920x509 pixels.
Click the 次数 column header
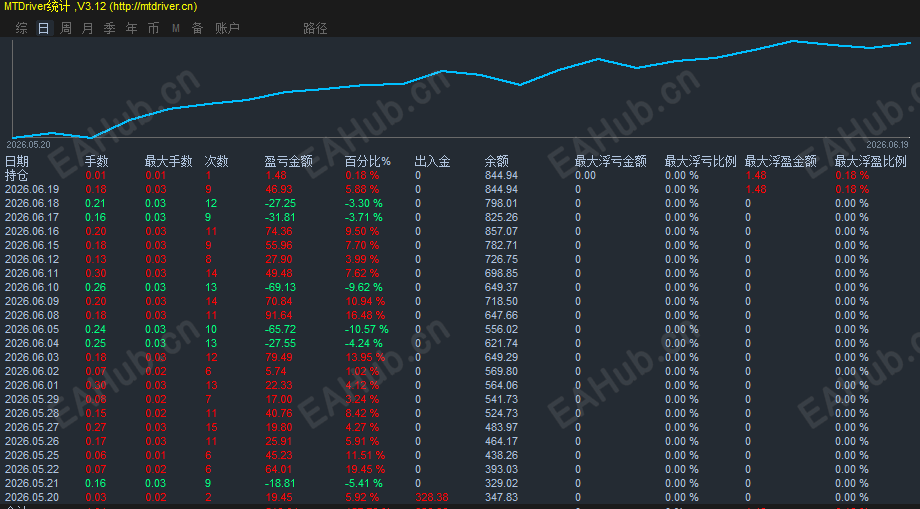pyautogui.click(x=217, y=161)
